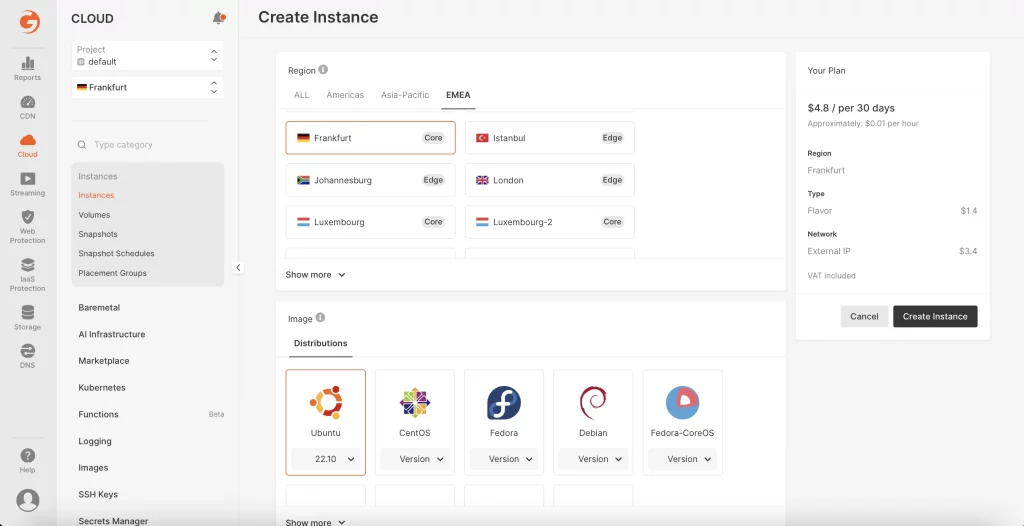Open the Help question mark icon
Screen dimensions: 1024x526
click(x=27, y=456)
